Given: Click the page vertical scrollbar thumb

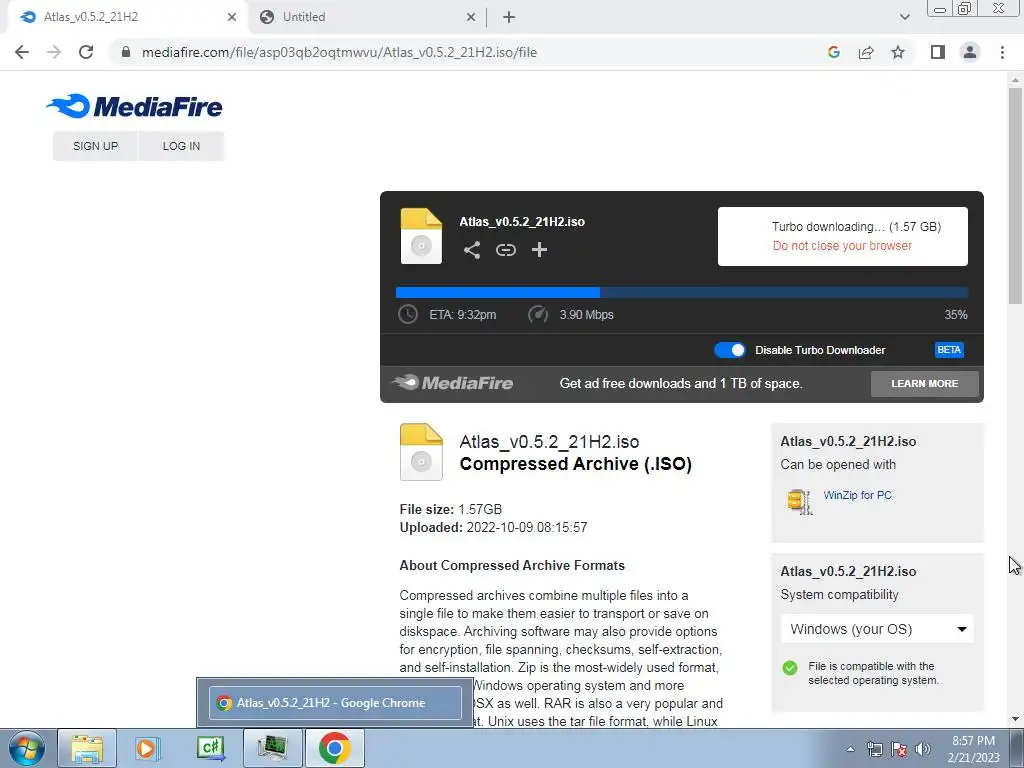Looking at the screenshot, I should point(1015,195).
